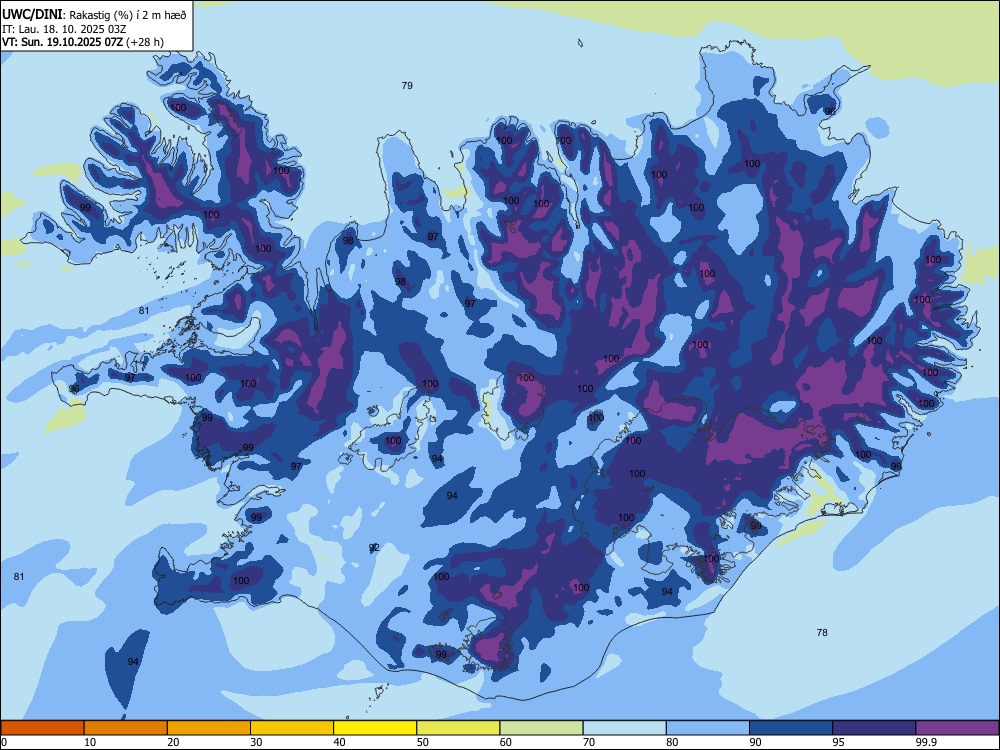
Task: Select the 'IT: Lau. 18. 10. 2025 03Z' line
Action: point(64,29)
